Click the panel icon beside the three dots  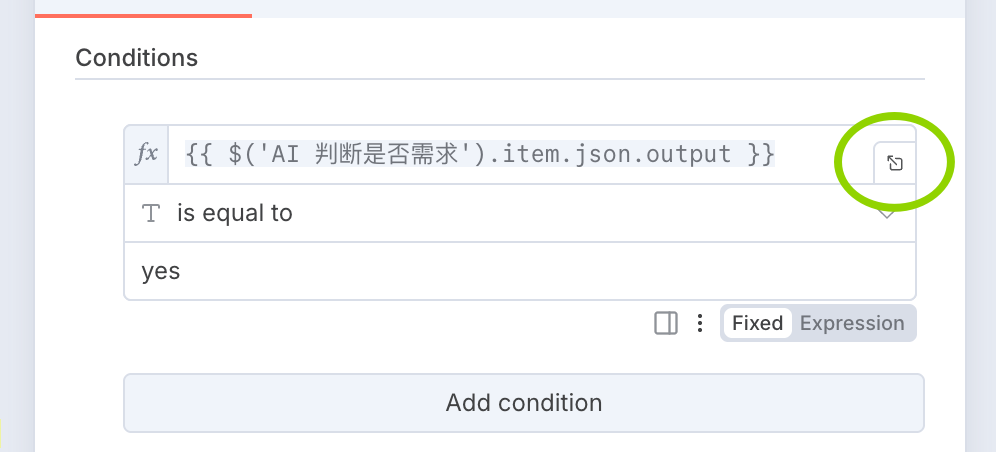point(666,323)
